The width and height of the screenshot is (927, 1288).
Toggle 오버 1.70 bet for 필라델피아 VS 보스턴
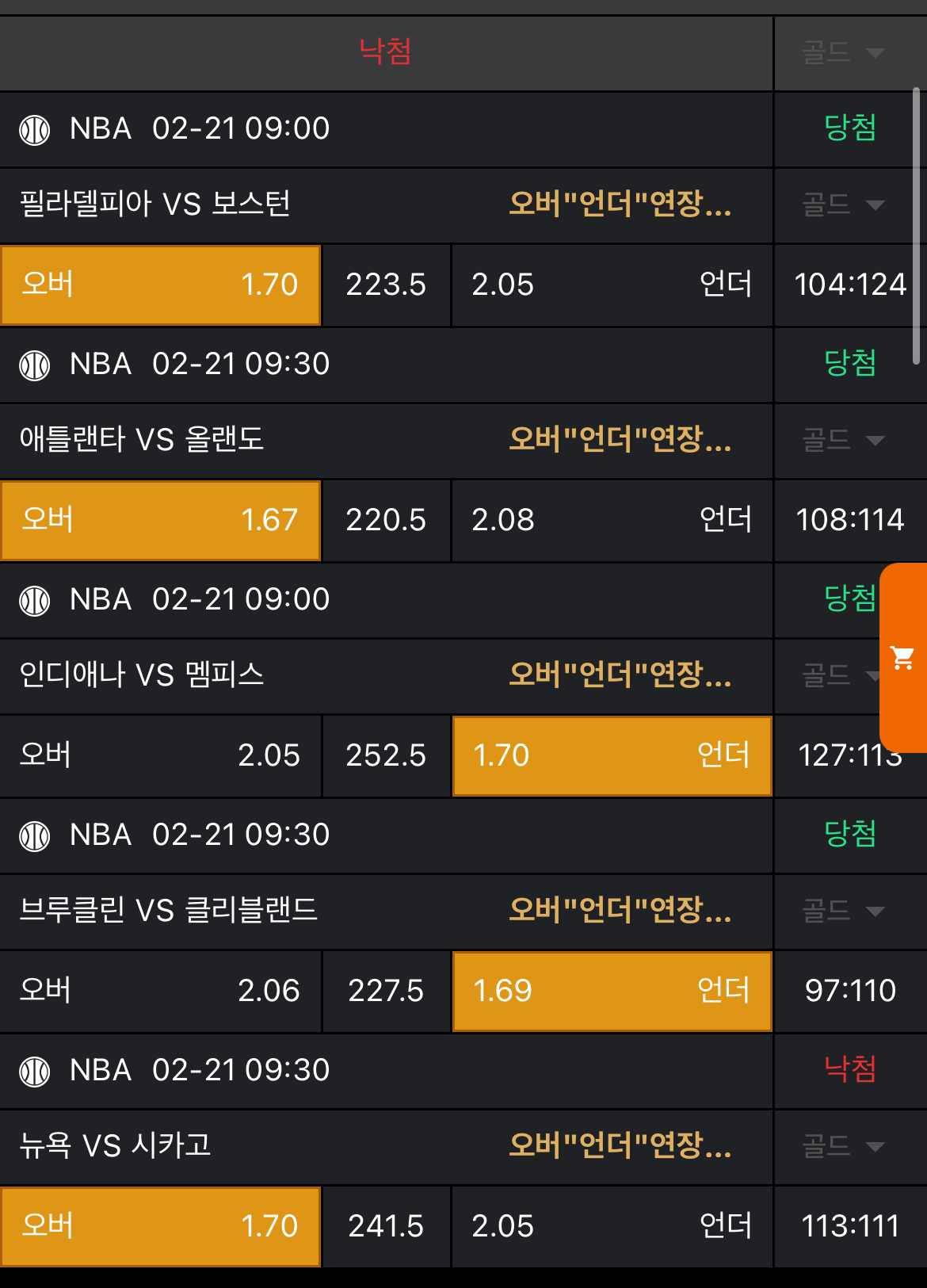160,285
